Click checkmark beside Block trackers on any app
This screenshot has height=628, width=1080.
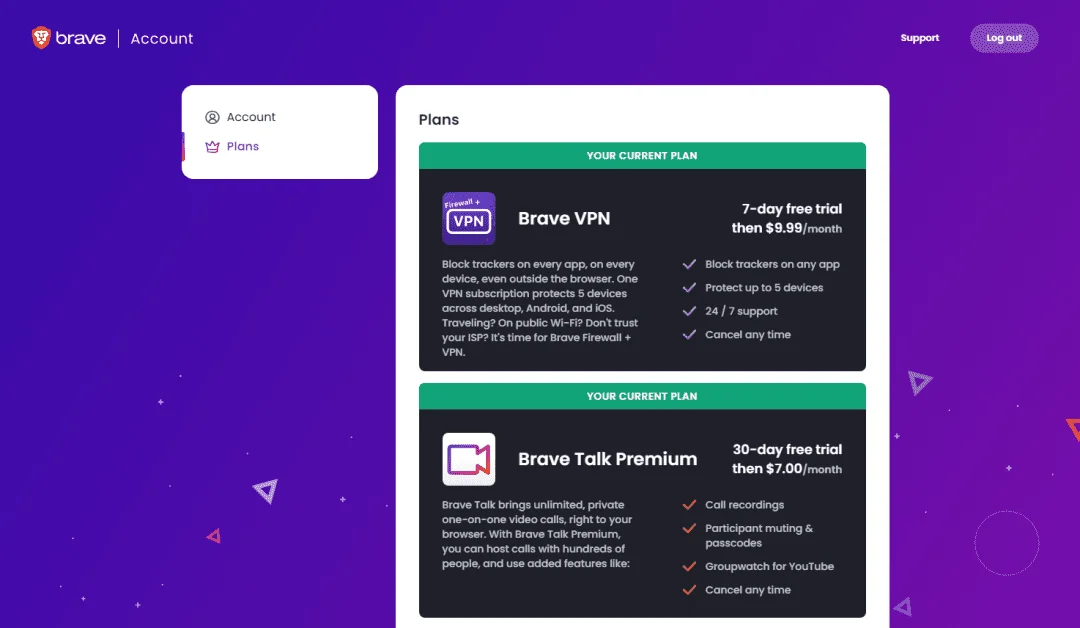(x=689, y=264)
